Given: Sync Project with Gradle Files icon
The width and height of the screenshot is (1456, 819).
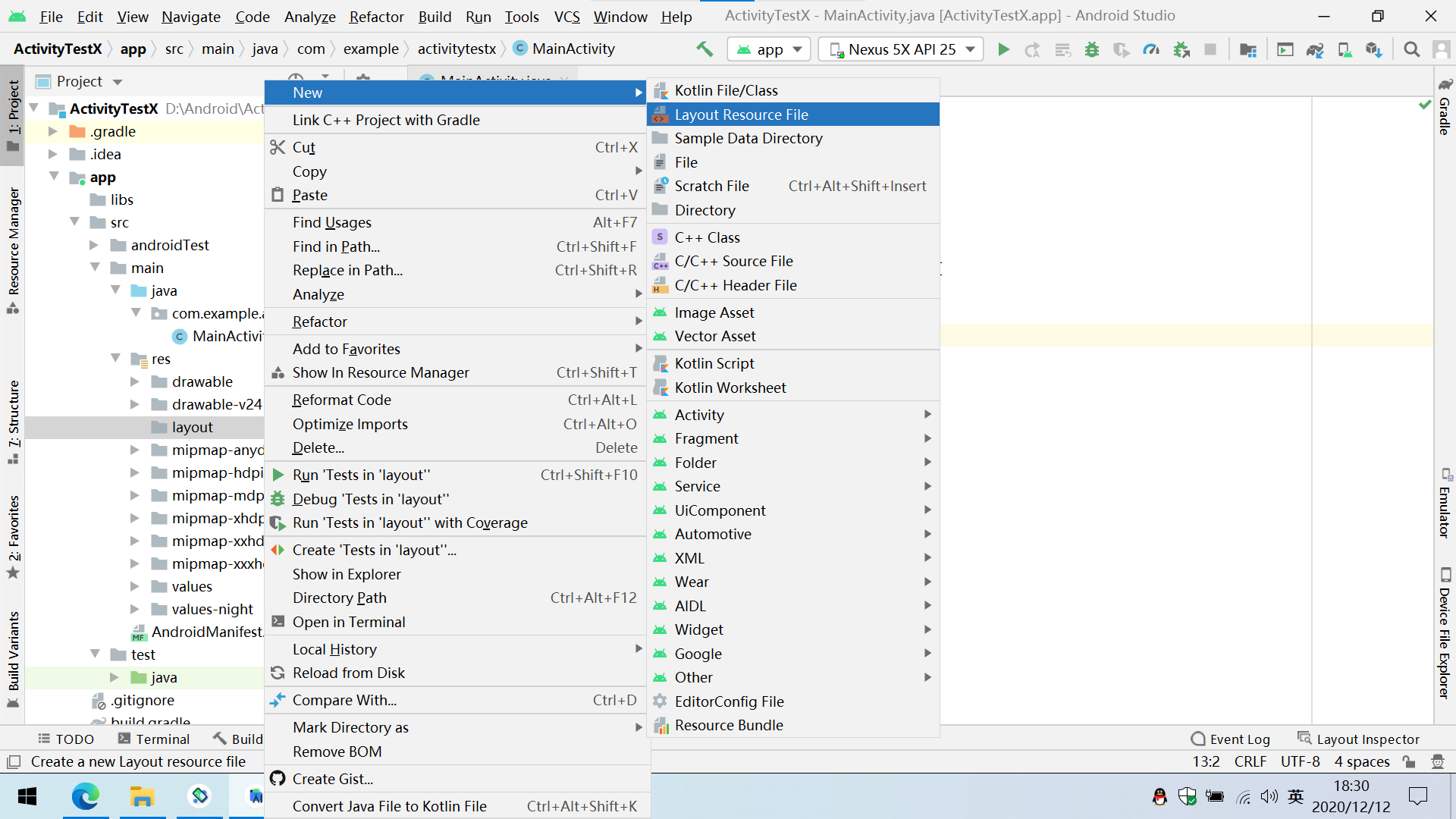Looking at the screenshot, I should tap(1314, 49).
